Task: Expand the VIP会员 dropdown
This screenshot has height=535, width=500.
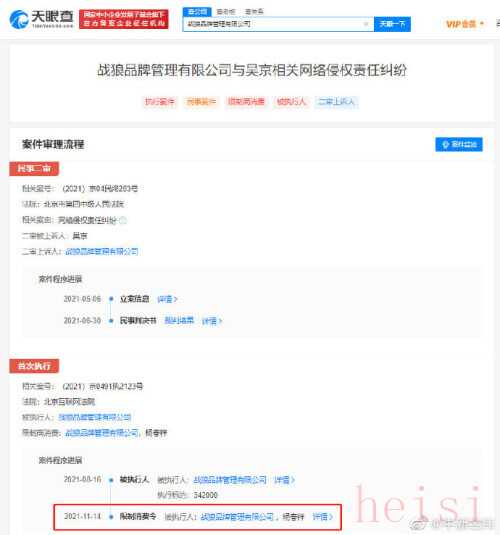Action: pos(465,24)
